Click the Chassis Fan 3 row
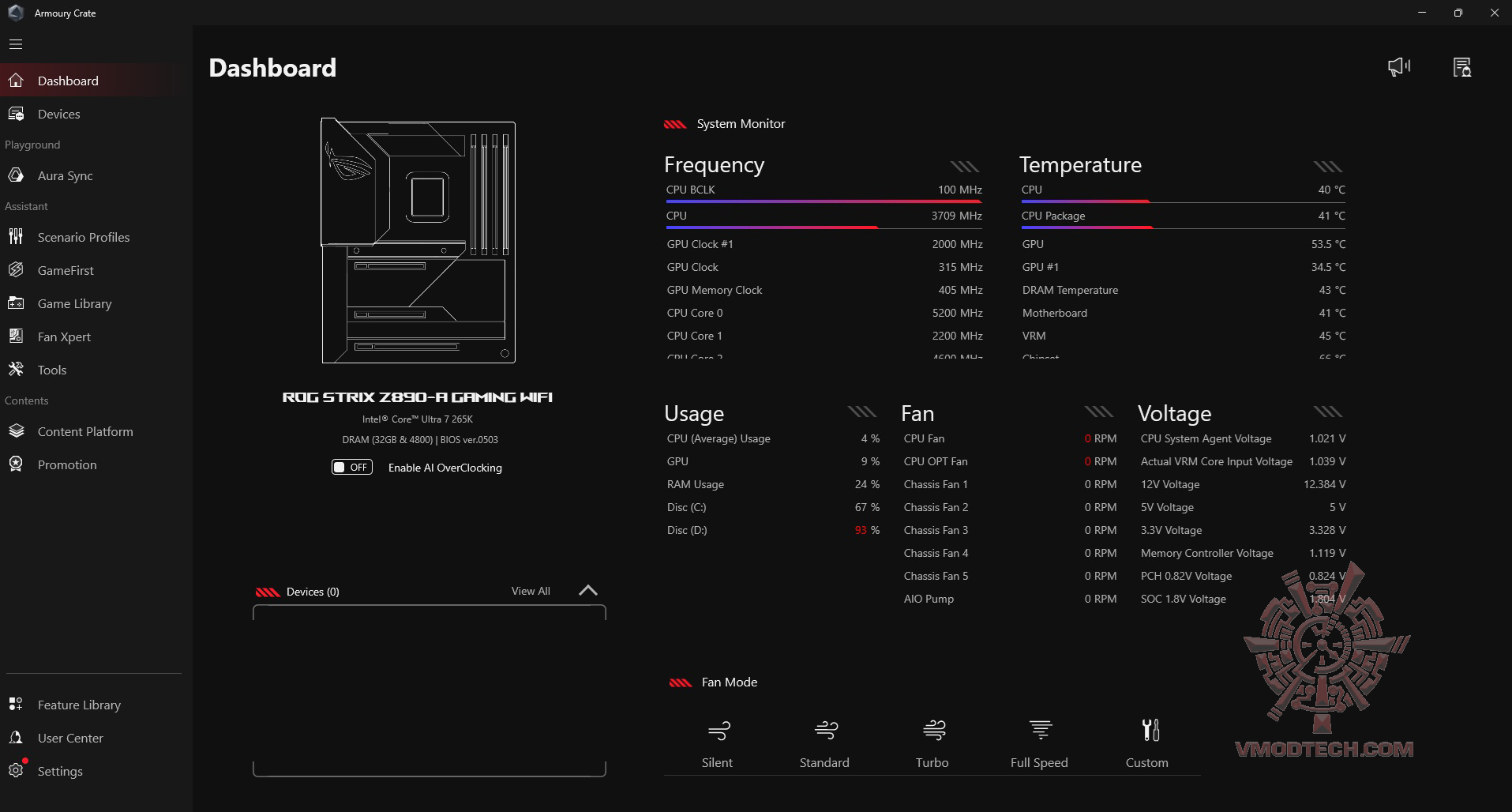Image resolution: width=1512 pixels, height=812 pixels. (x=1010, y=530)
